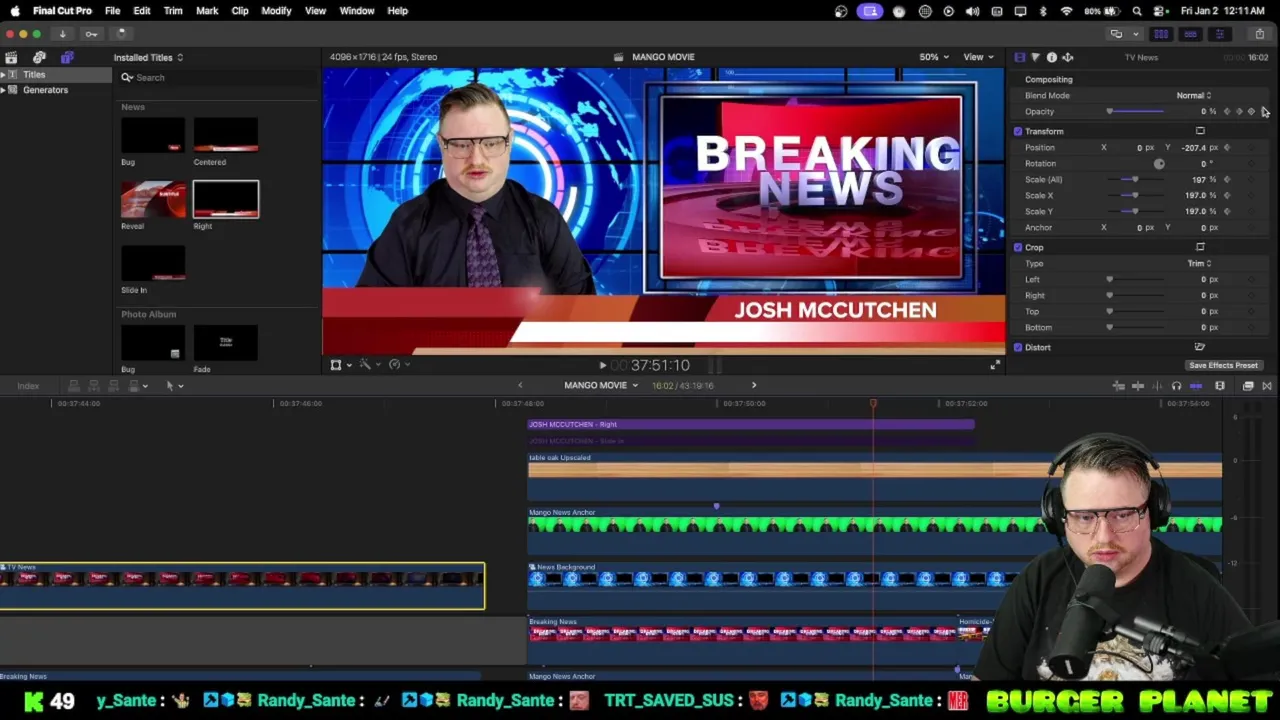Select the Reveal title thumbnail
1280x720 pixels.
pos(153,200)
